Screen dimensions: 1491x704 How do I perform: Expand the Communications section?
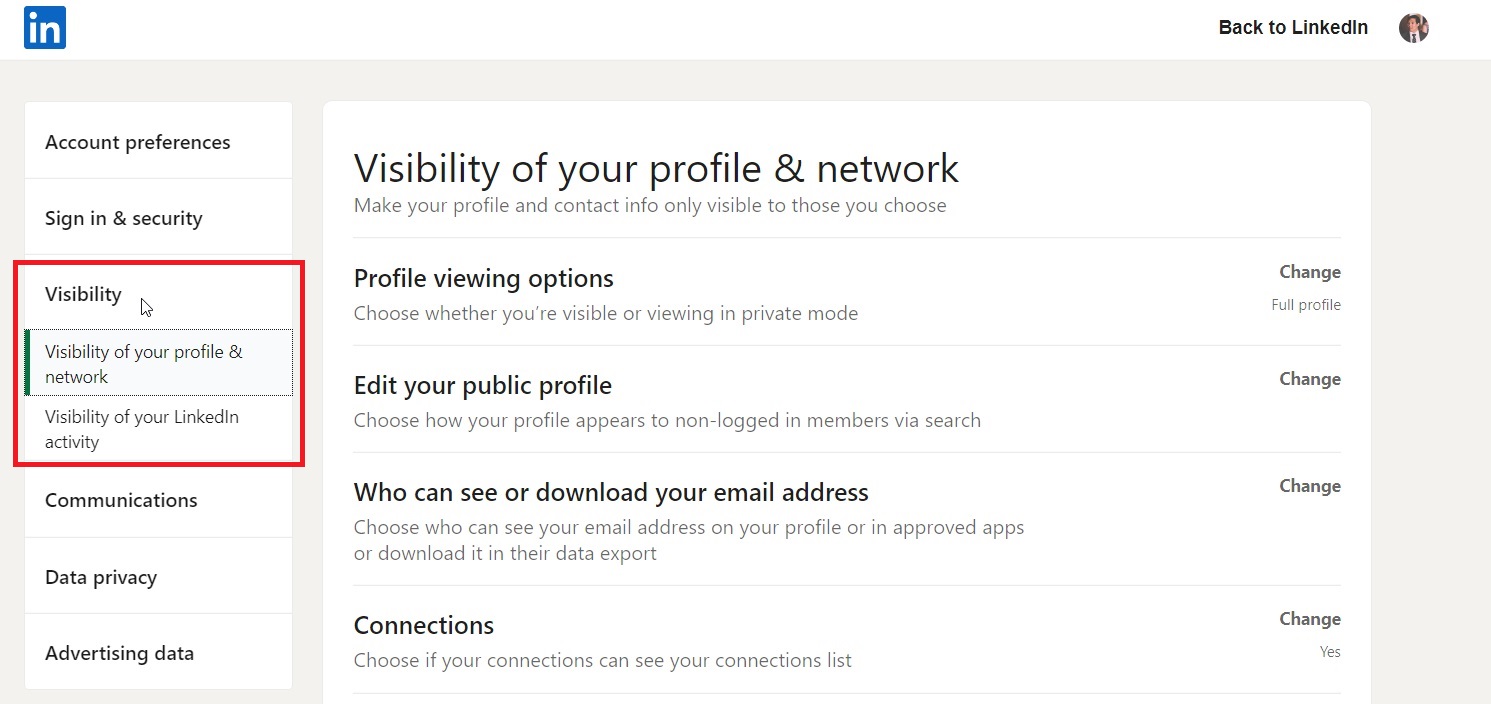tap(121, 500)
